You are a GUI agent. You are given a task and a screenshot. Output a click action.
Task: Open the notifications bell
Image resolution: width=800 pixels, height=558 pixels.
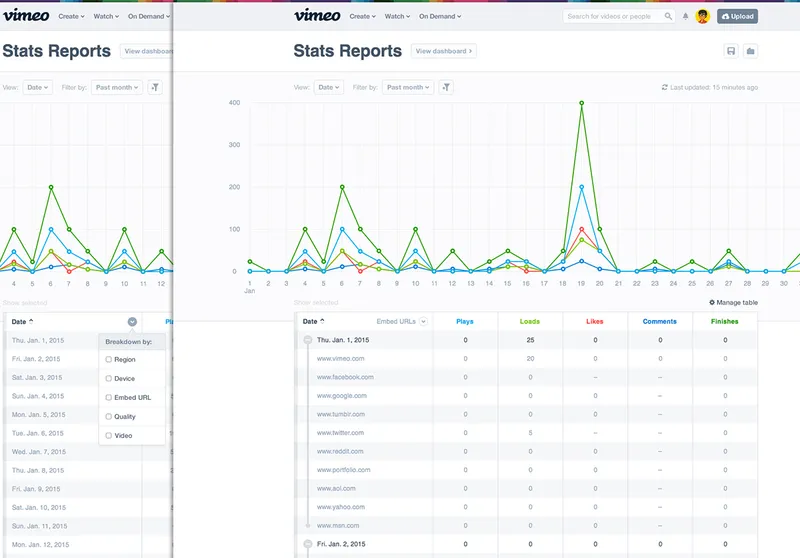coord(686,17)
